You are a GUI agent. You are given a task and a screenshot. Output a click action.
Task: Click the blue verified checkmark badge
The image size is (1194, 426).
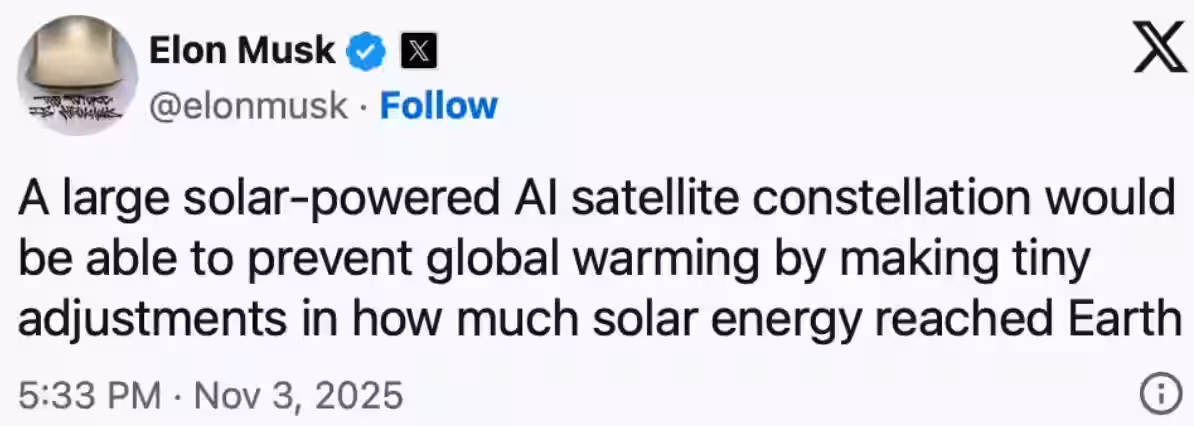pos(365,51)
